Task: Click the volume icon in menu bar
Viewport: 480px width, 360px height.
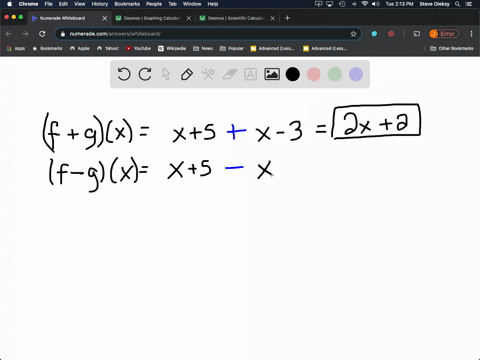Action: (x=376, y=4)
